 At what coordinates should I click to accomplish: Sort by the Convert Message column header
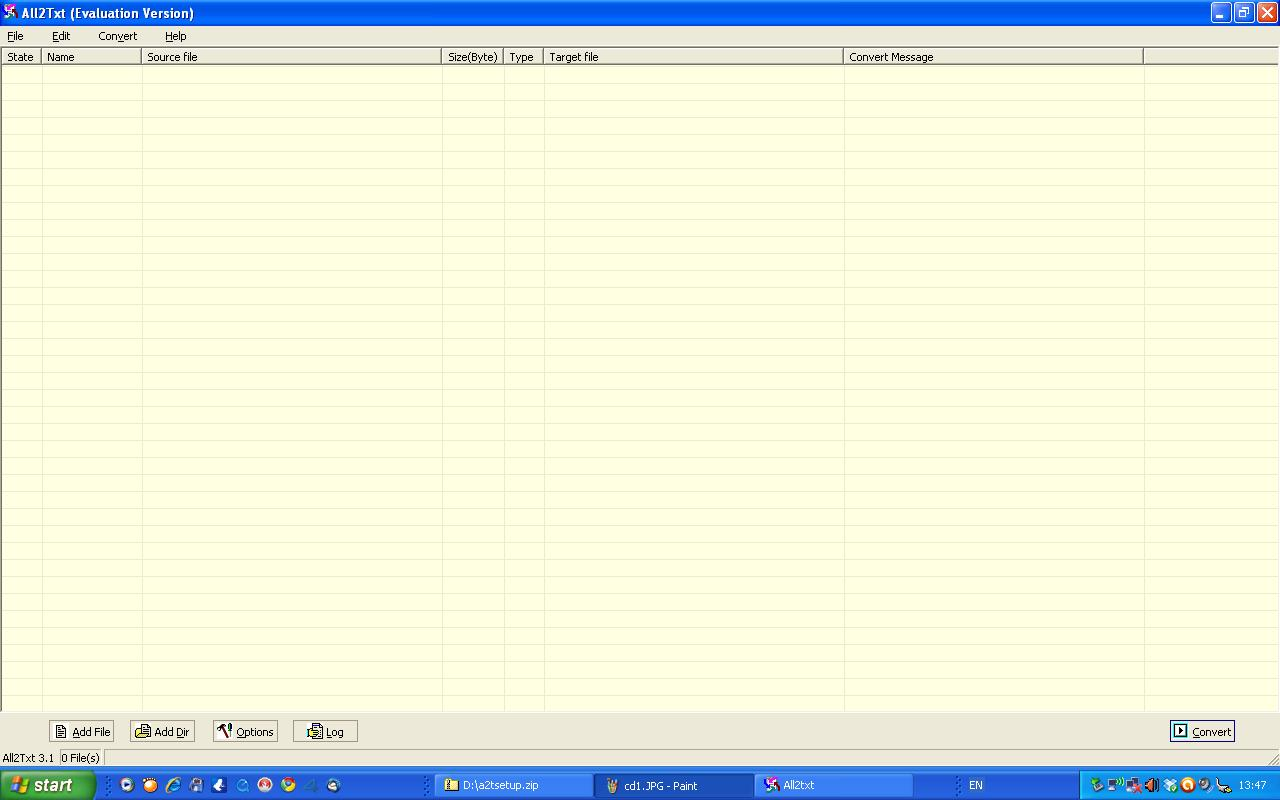[x=994, y=57]
